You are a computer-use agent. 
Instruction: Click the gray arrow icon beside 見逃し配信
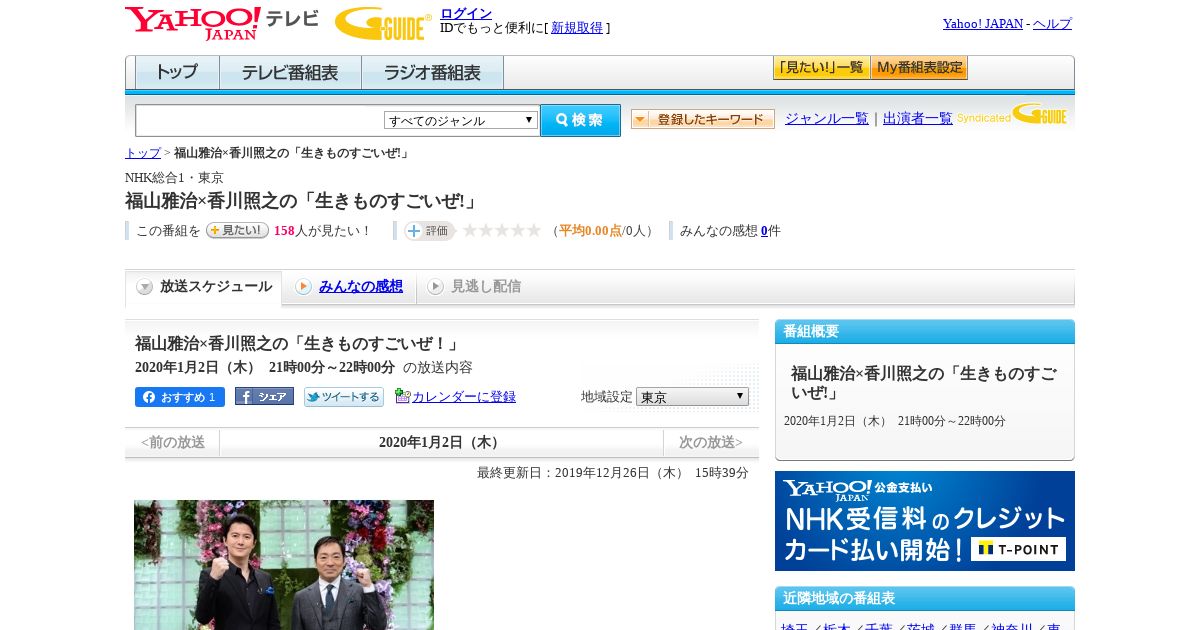[435, 287]
